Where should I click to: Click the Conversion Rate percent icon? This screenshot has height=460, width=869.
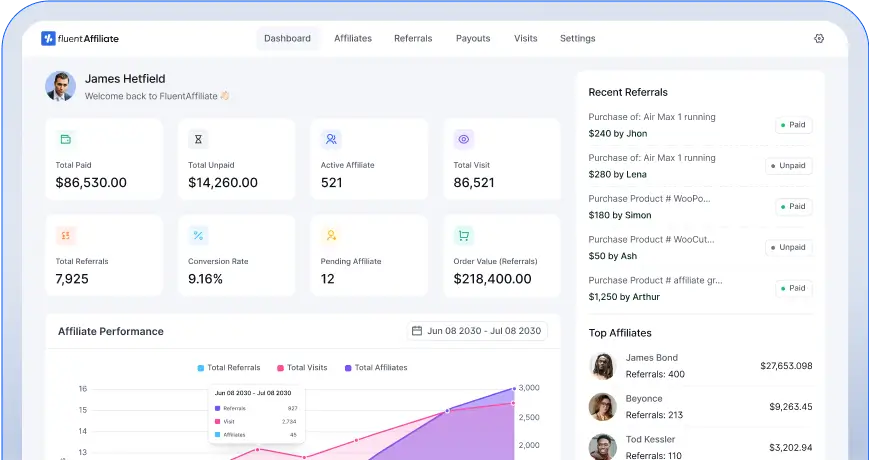point(198,236)
